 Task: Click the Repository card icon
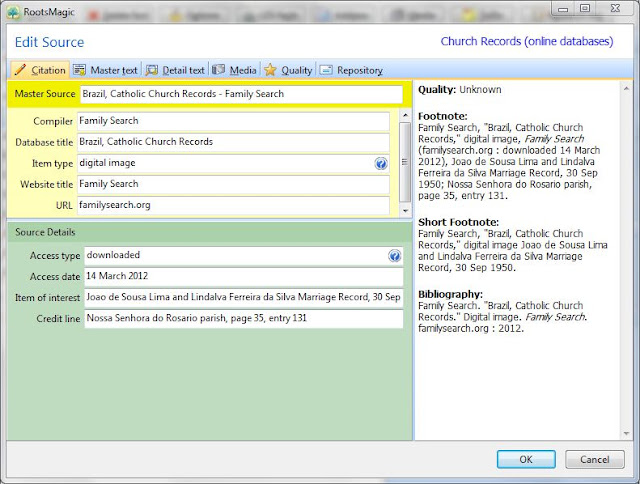326,70
